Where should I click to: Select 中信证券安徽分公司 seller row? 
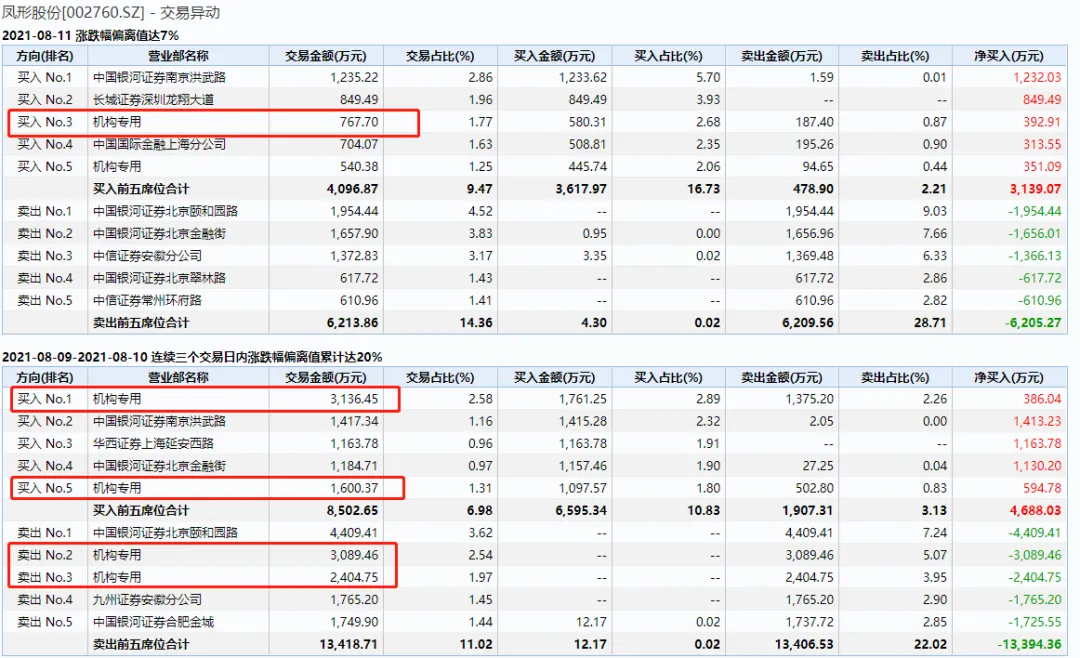pos(147,256)
